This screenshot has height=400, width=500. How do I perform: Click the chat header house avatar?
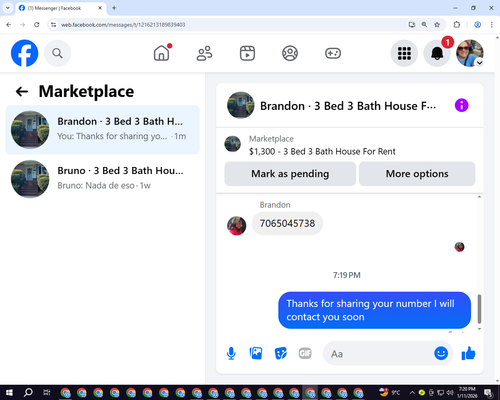click(241, 105)
